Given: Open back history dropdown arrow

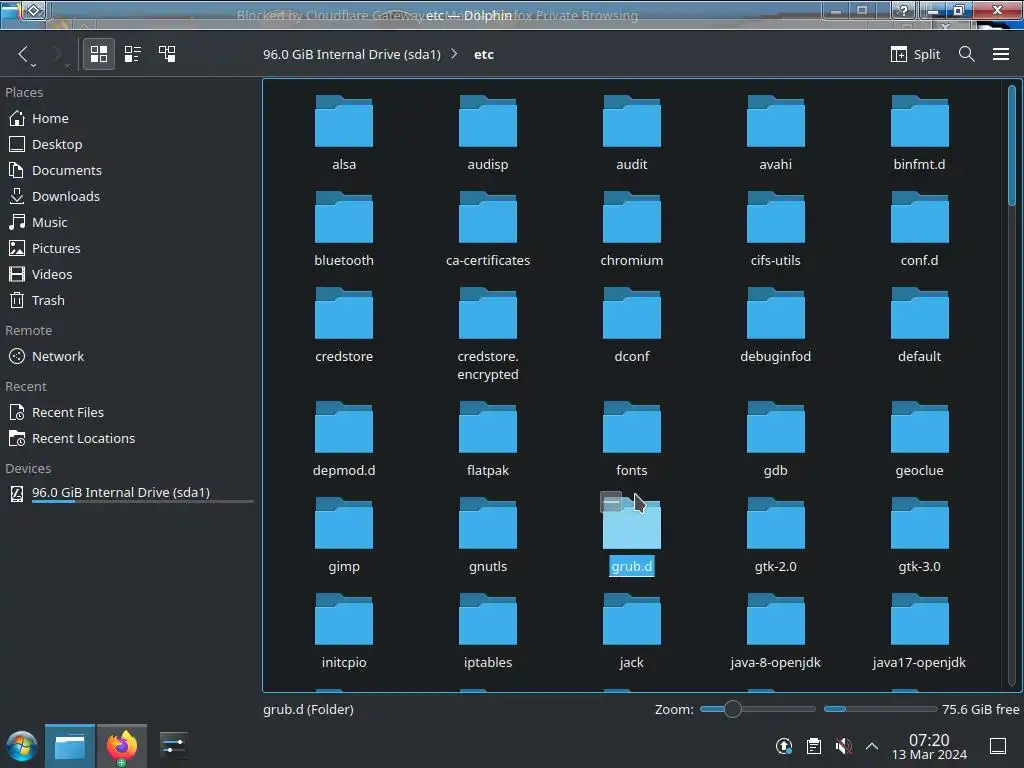Looking at the screenshot, I should [x=33, y=65].
